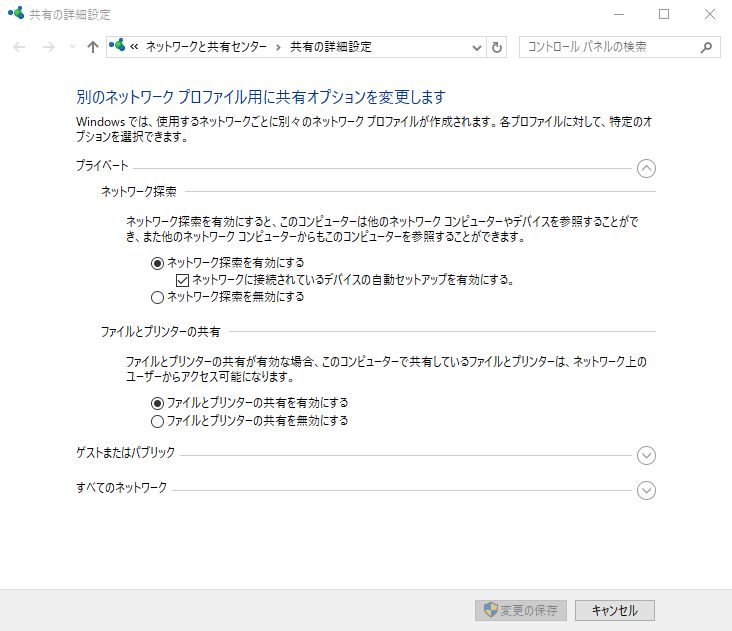Open the recent locations dropdown arrow
The width and height of the screenshot is (732, 631).
(x=71, y=47)
